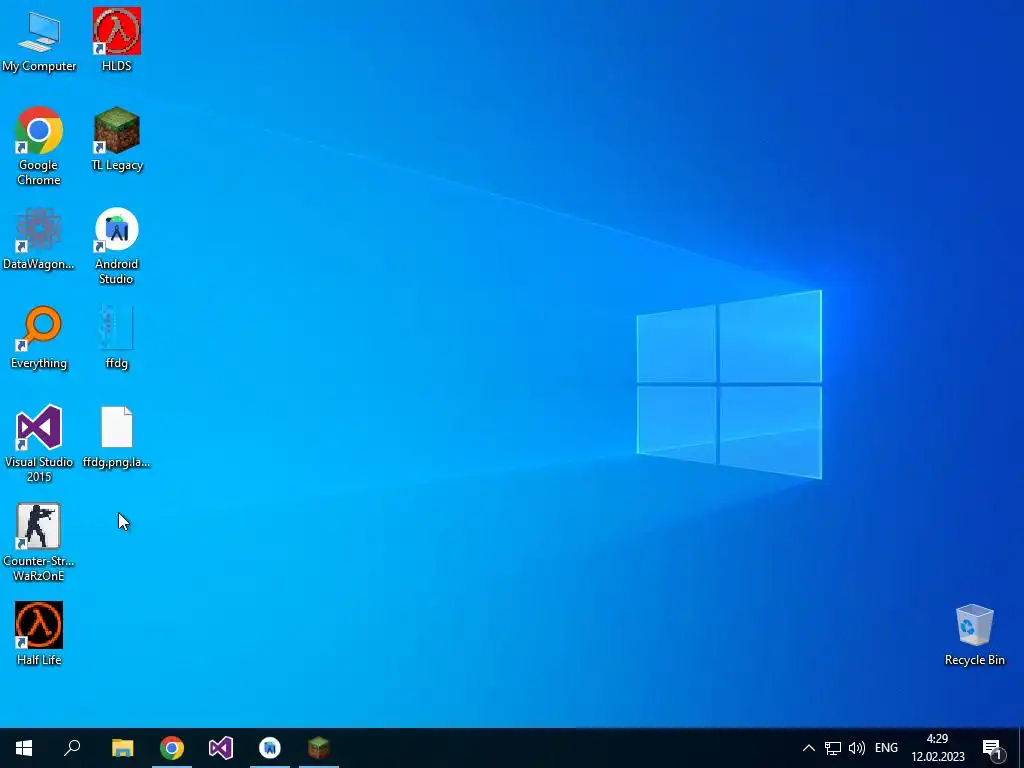Open network status tray icon
The image size is (1024, 768).
(833, 748)
